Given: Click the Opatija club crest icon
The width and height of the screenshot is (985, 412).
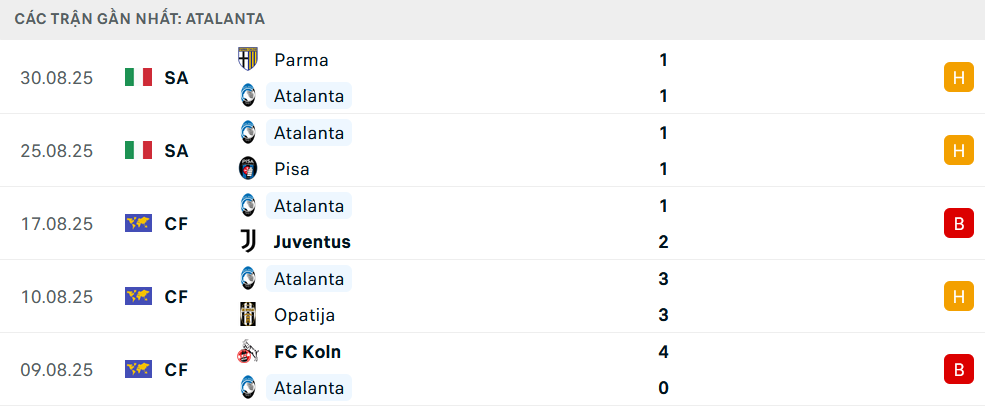Looking at the screenshot, I should tap(247, 315).
